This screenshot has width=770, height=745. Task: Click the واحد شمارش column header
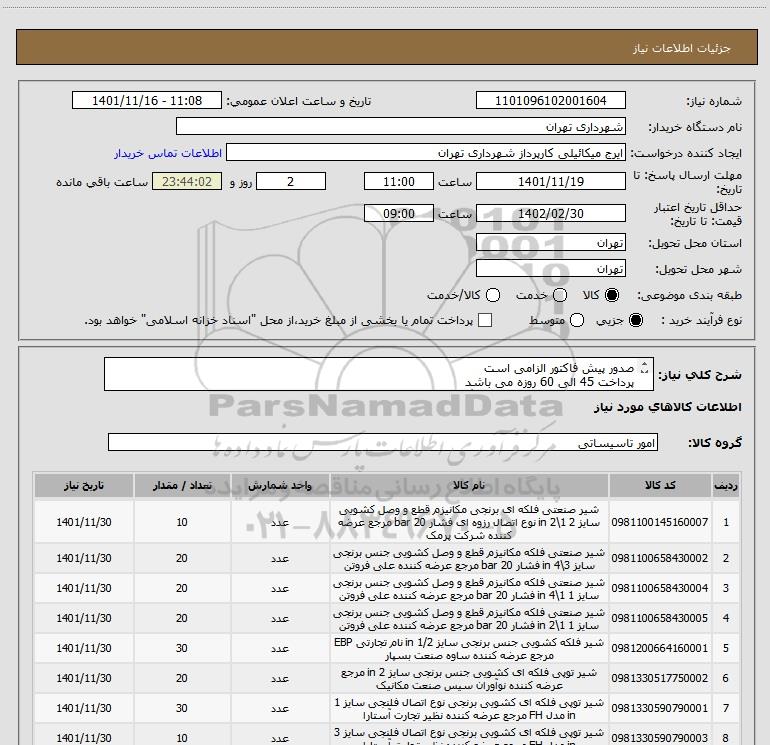(x=280, y=486)
